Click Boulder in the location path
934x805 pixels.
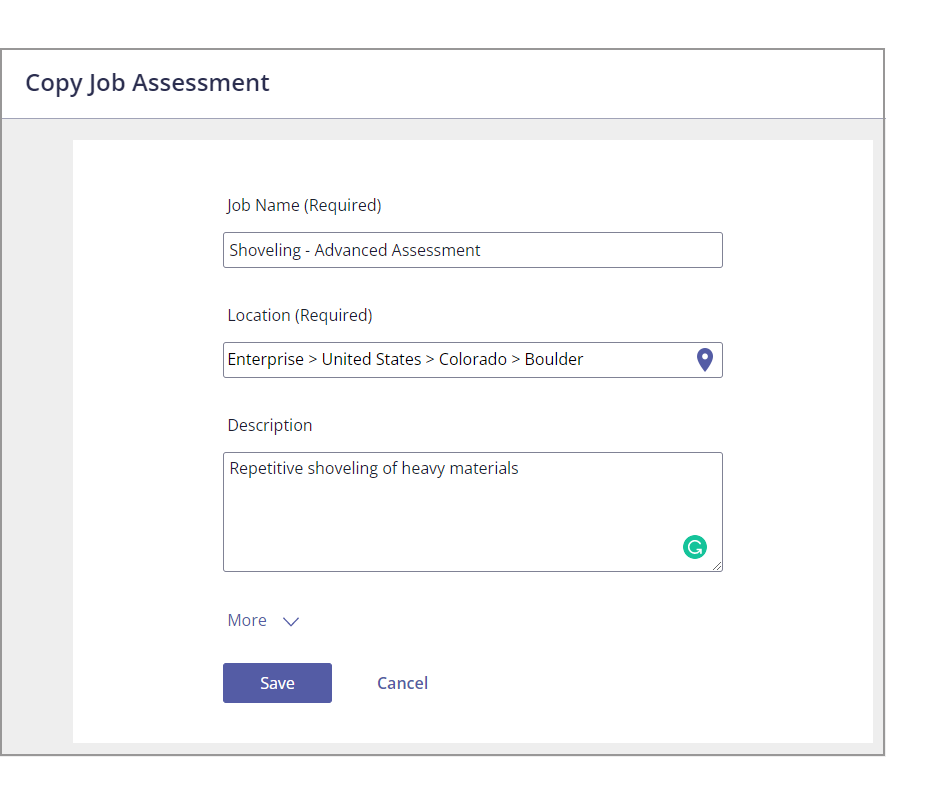click(x=554, y=359)
